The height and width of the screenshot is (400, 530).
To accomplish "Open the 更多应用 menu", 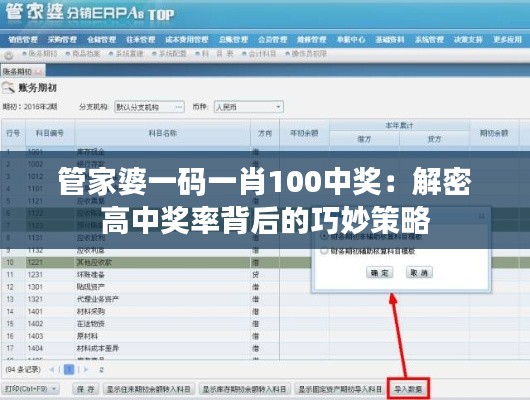I will click(x=507, y=40).
